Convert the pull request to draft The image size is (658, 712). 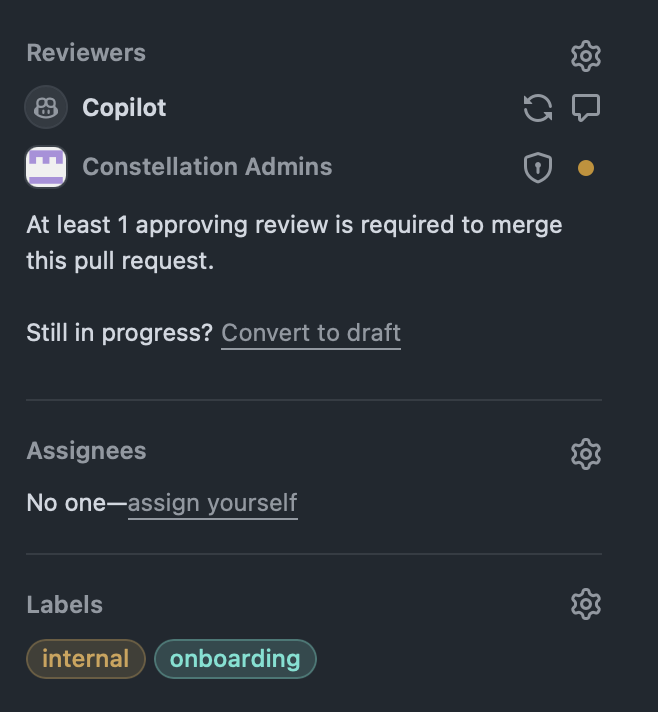311,333
